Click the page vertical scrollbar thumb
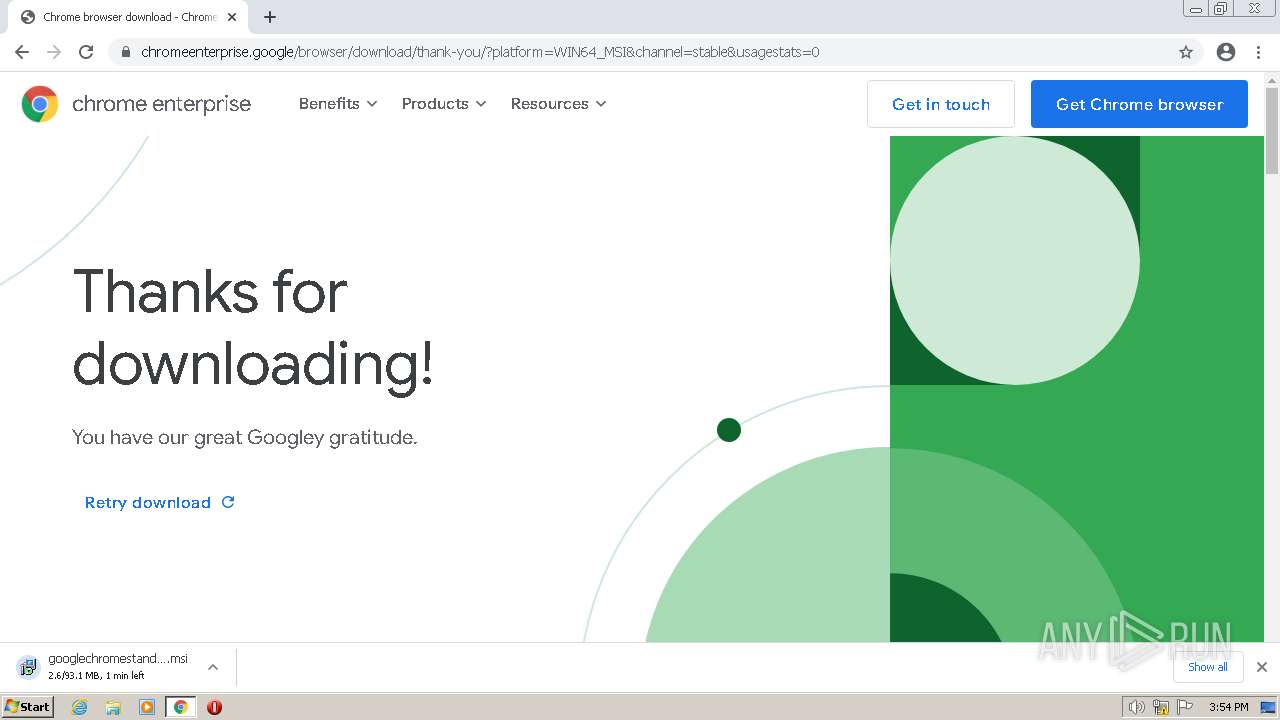The height and width of the screenshot is (720, 1280). [x=1272, y=130]
